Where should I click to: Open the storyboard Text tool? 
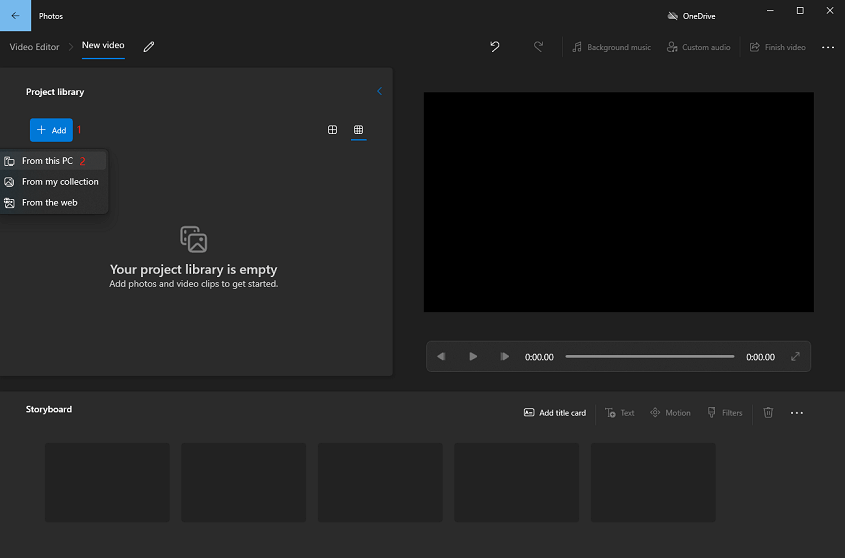[620, 412]
